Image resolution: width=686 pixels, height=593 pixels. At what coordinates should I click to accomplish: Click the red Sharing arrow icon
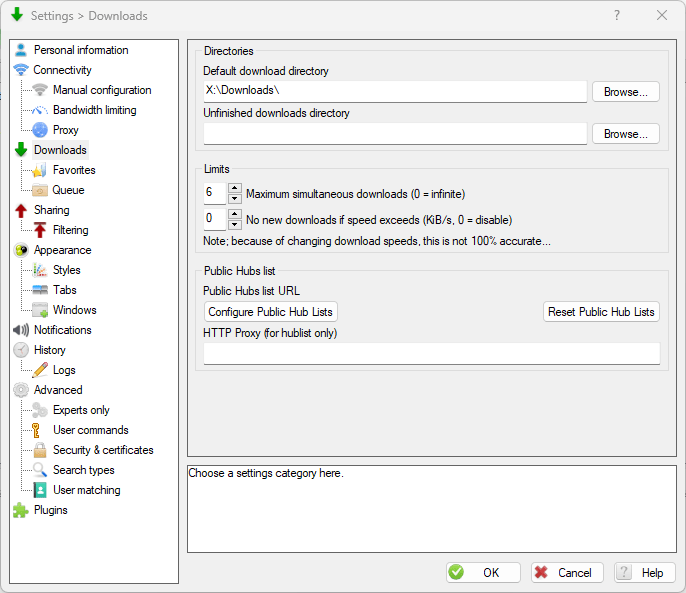(x=21, y=210)
